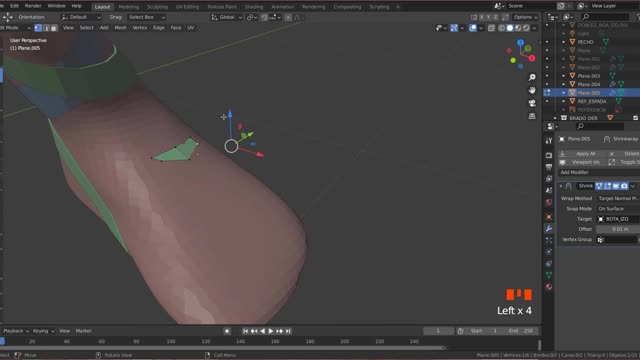Expand the Plane.003 outliner item
Viewport: 640px width, 360px height.
point(564,76)
